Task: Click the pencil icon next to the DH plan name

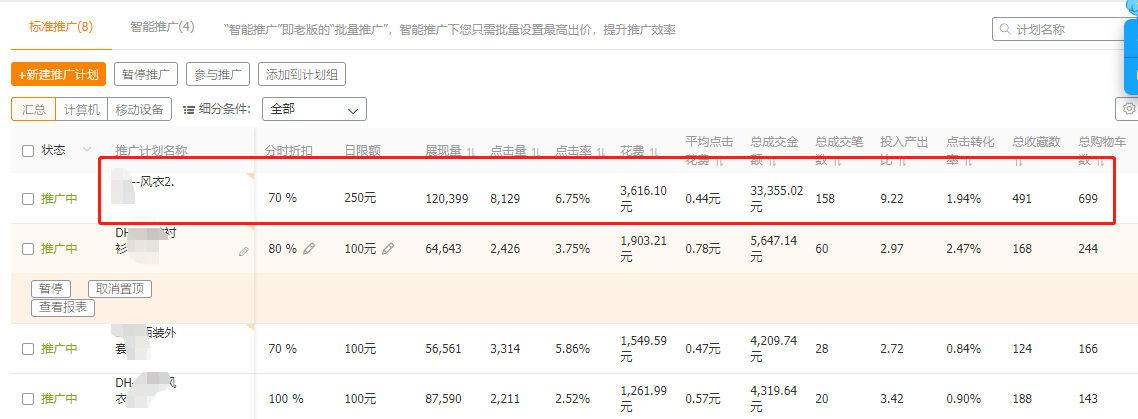Action: [243, 252]
